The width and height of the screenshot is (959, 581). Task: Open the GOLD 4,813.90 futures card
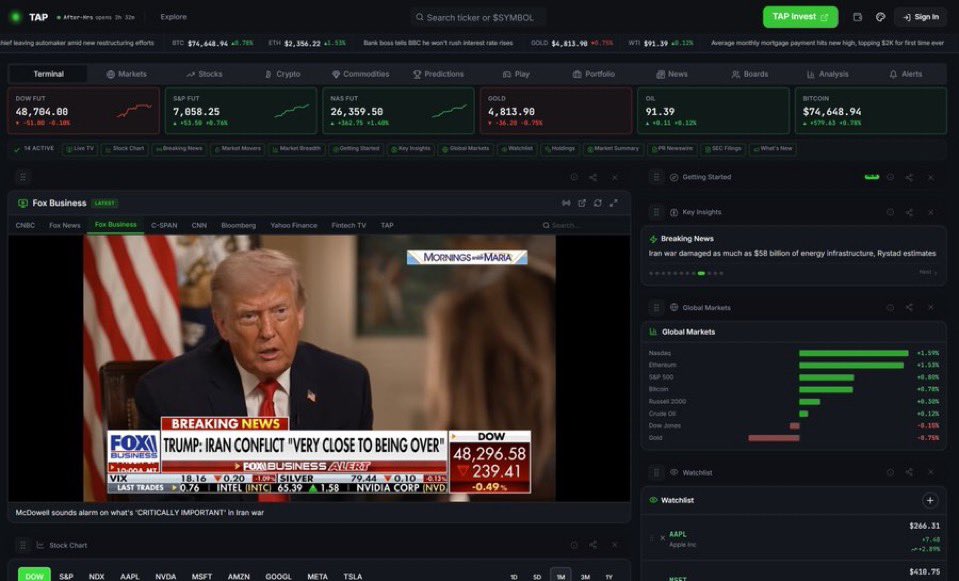pos(555,111)
